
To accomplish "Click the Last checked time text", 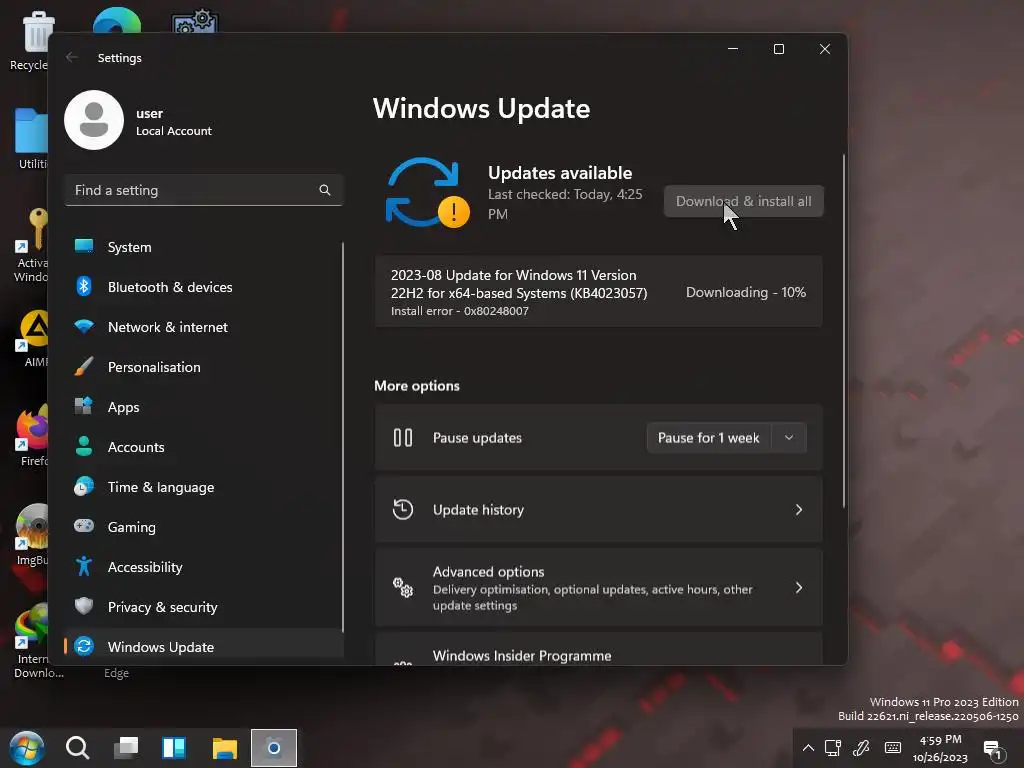I will click(x=565, y=204).
